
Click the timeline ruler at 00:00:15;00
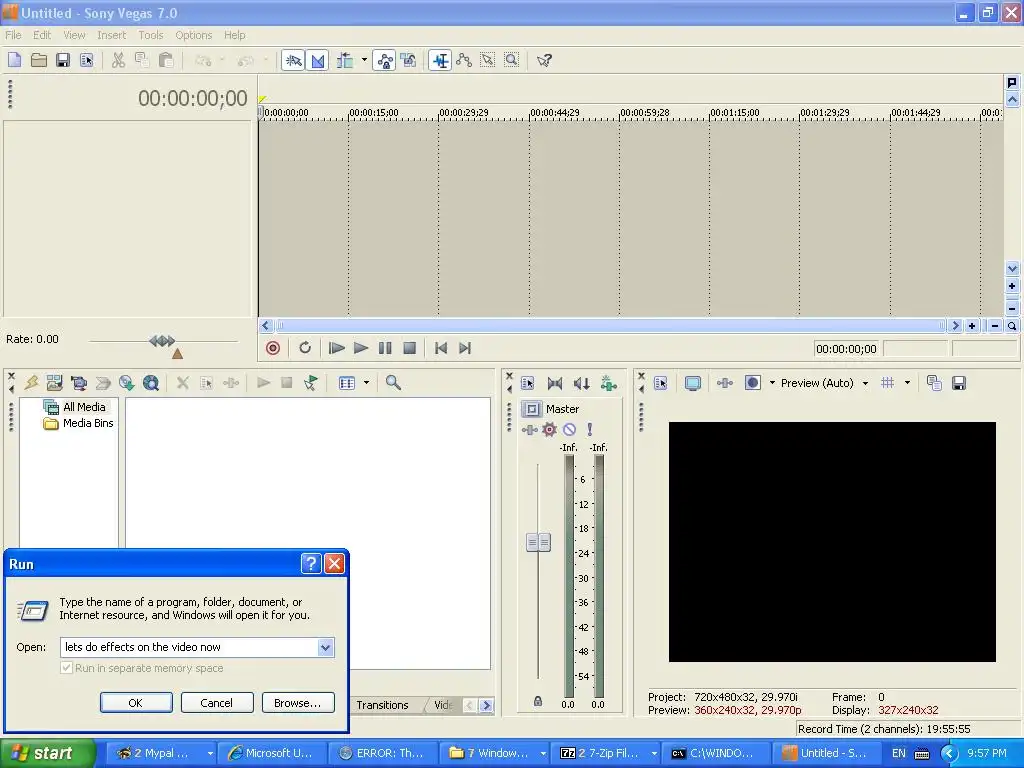pos(374,113)
